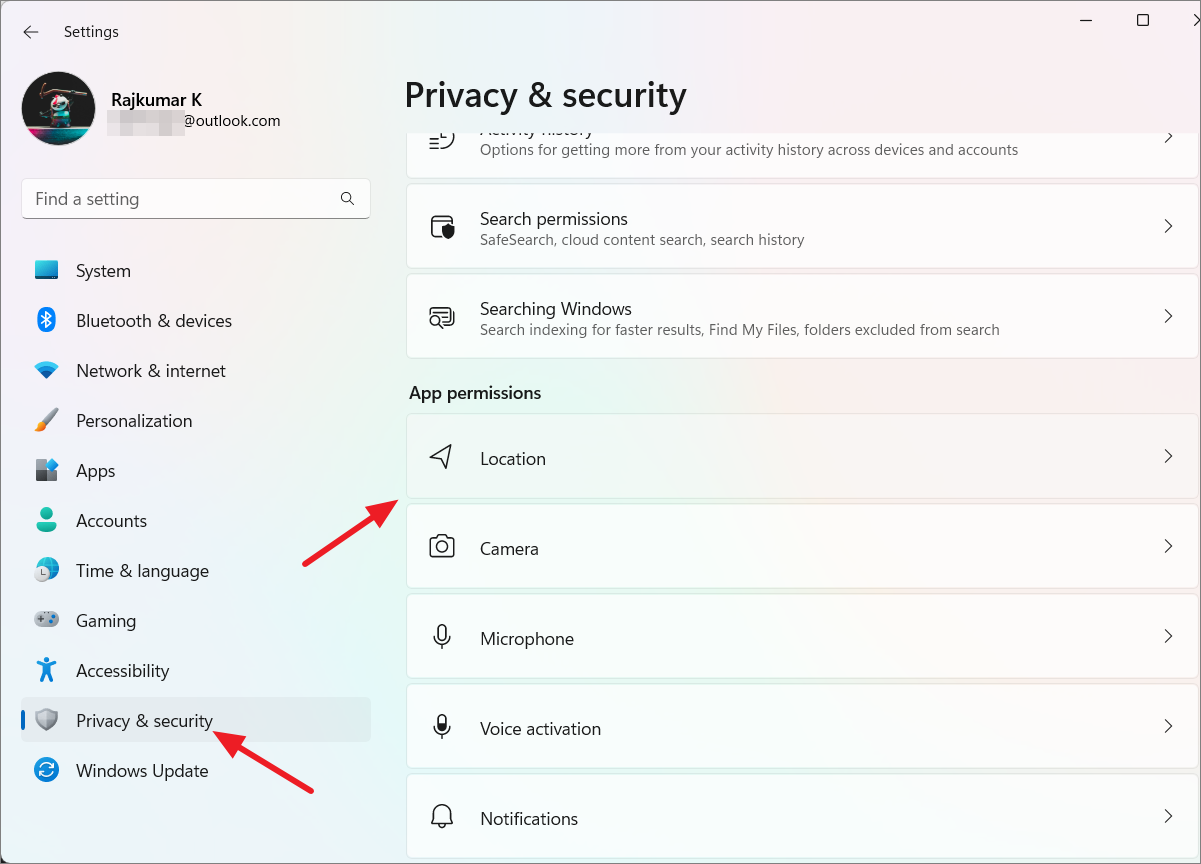
Task: Expand the Location permission chevron
Action: point(1168,457)
